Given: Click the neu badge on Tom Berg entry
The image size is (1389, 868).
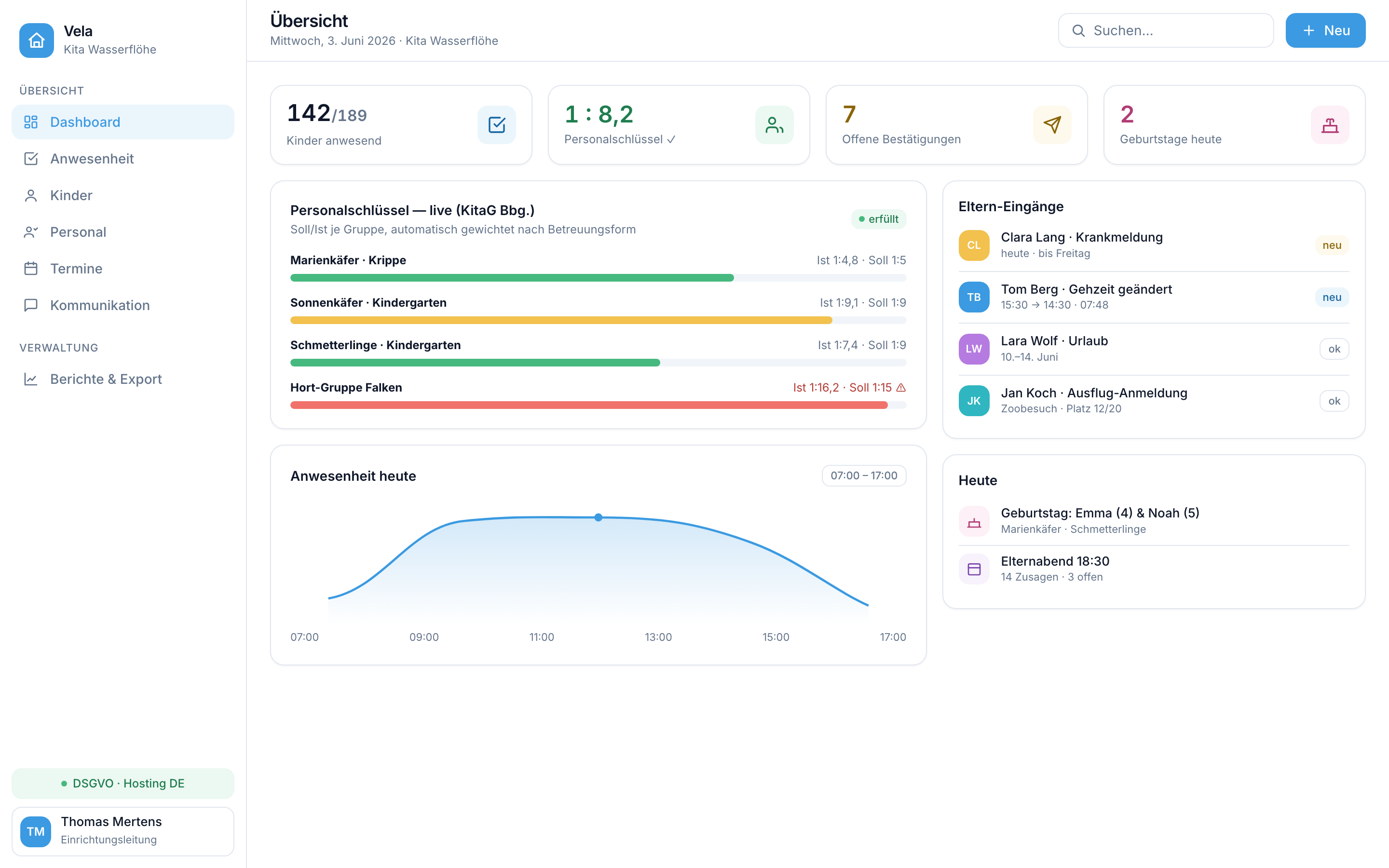Looking at the screenshot, I should coord(1332,297).
